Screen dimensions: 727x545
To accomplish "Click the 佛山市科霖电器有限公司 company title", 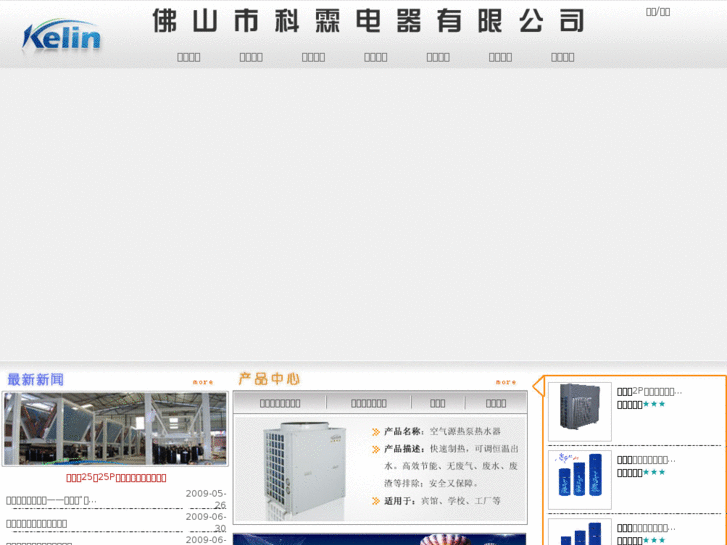I will coord(368,21).
